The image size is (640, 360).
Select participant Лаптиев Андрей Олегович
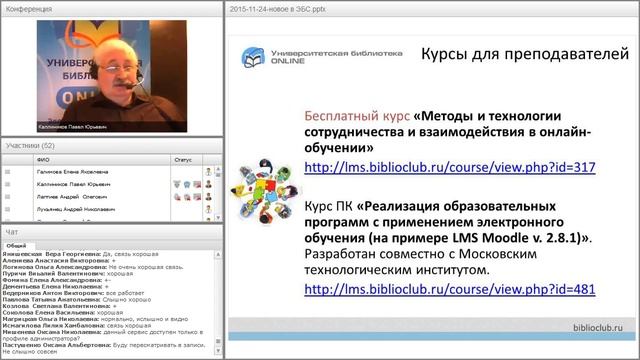pos(72,197)
